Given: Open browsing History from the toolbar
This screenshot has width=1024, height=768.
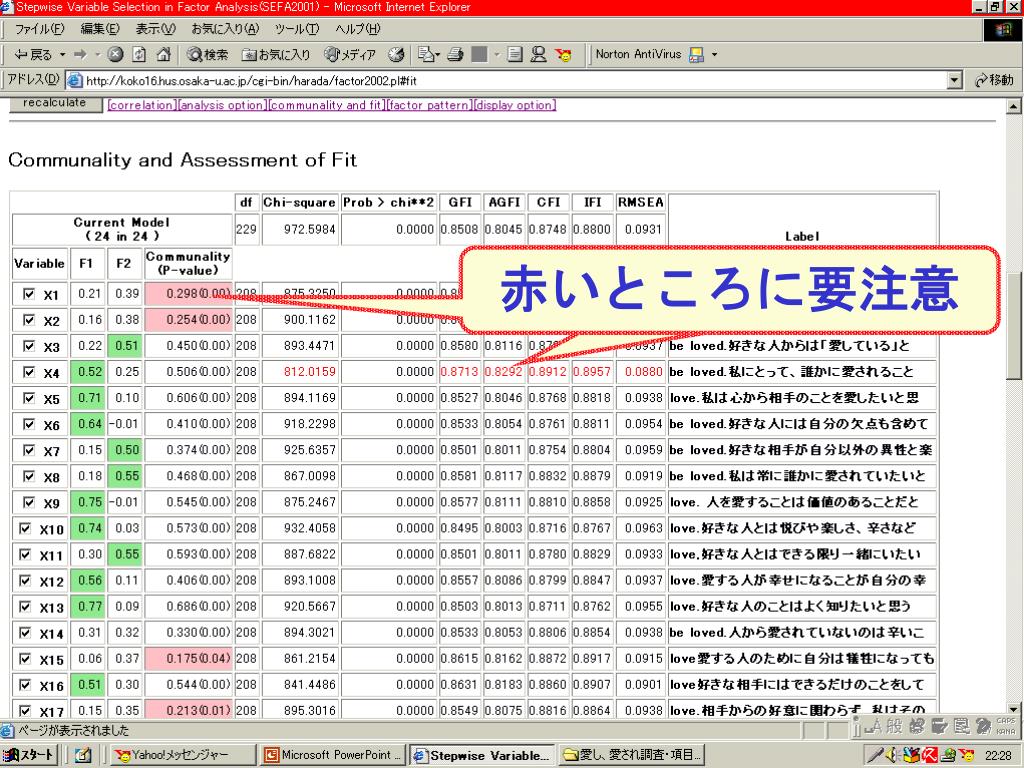Looking at the screenshot, I should pyautogui.click(x=396, y=55).
